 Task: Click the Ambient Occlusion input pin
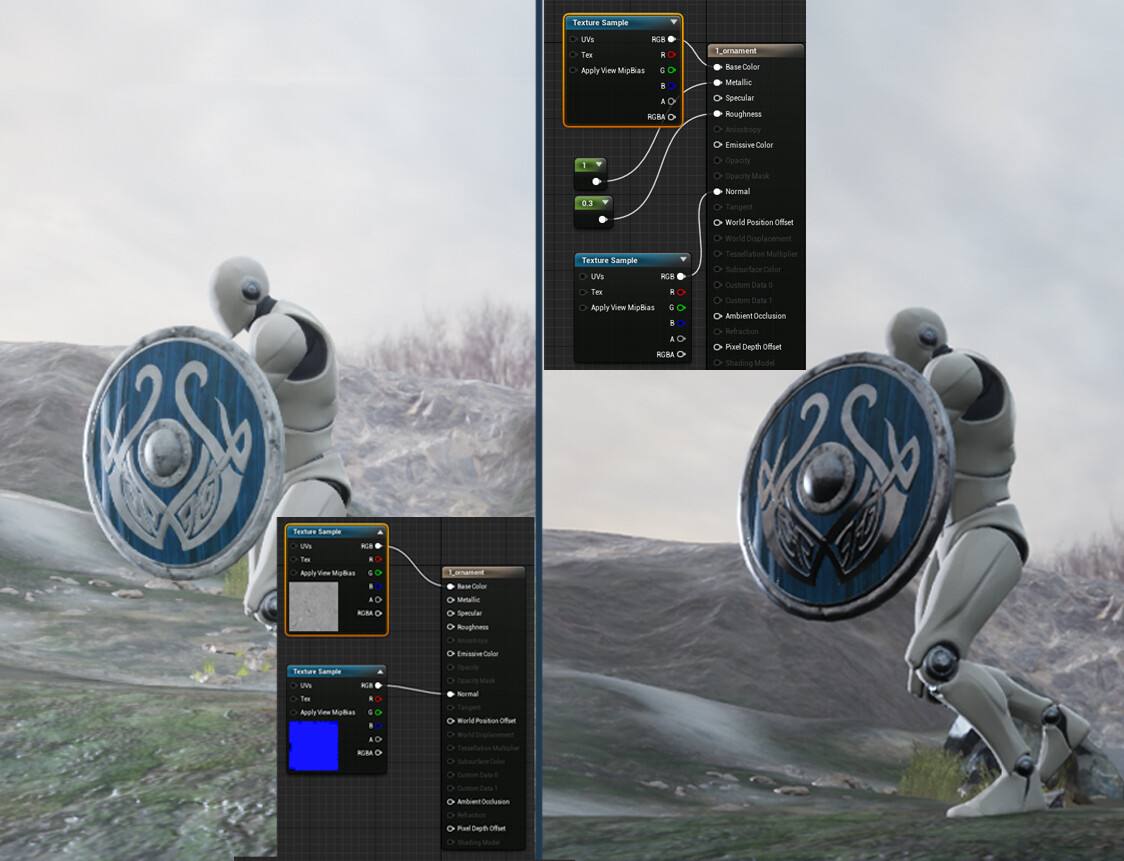coord(716,316)
